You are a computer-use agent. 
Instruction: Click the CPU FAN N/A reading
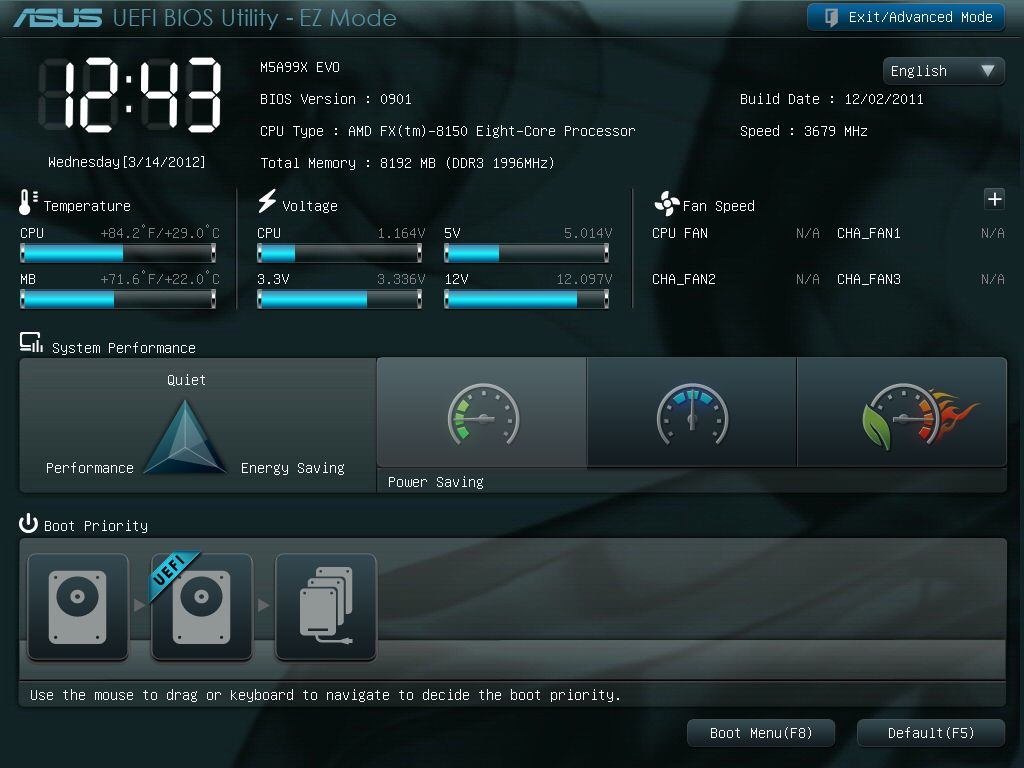pyautogui.click(x=807, y=233)
